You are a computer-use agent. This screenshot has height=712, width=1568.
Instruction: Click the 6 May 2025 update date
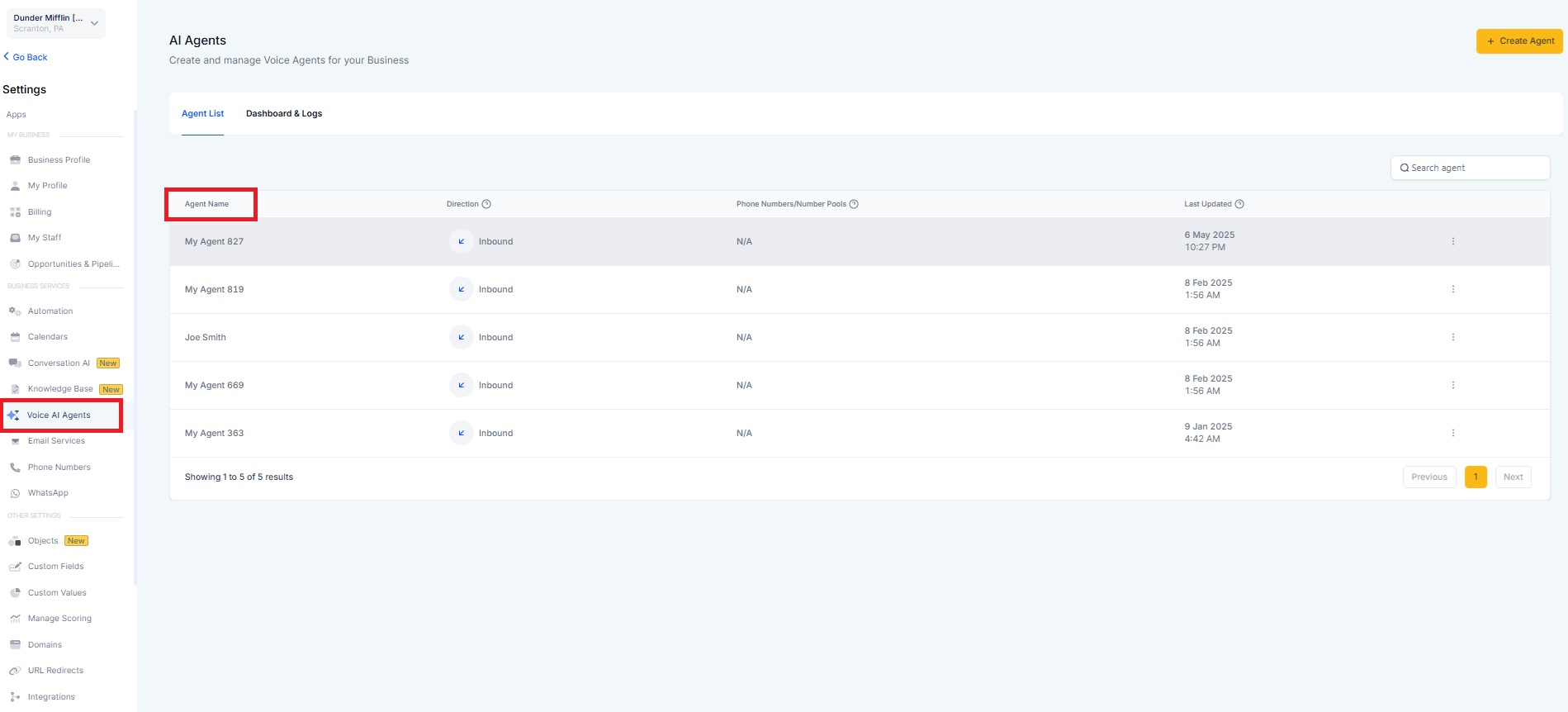point(1210,235)
